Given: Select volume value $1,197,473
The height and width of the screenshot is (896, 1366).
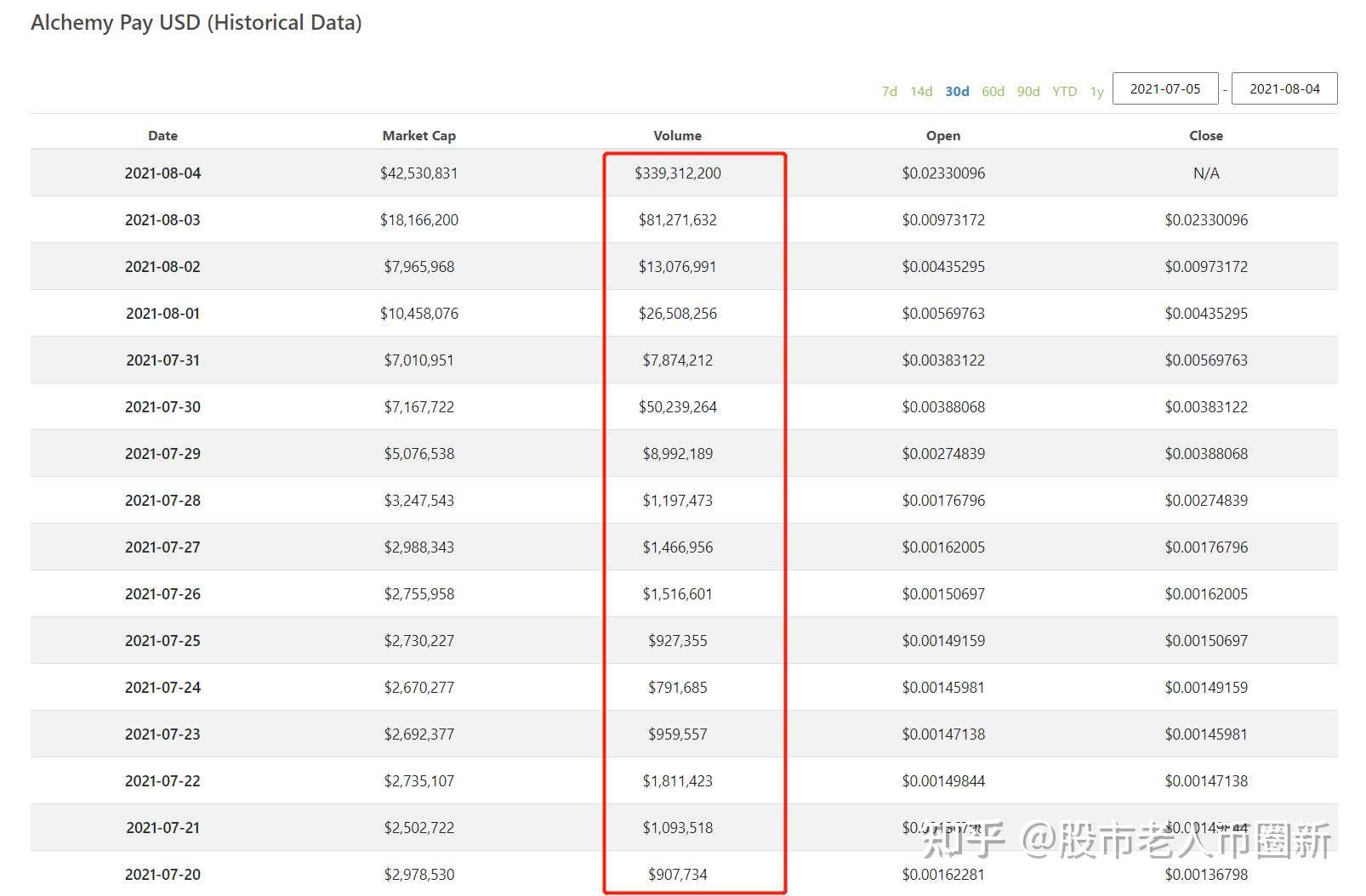Looking at the screenshot, I should click(x=677, y=501).
